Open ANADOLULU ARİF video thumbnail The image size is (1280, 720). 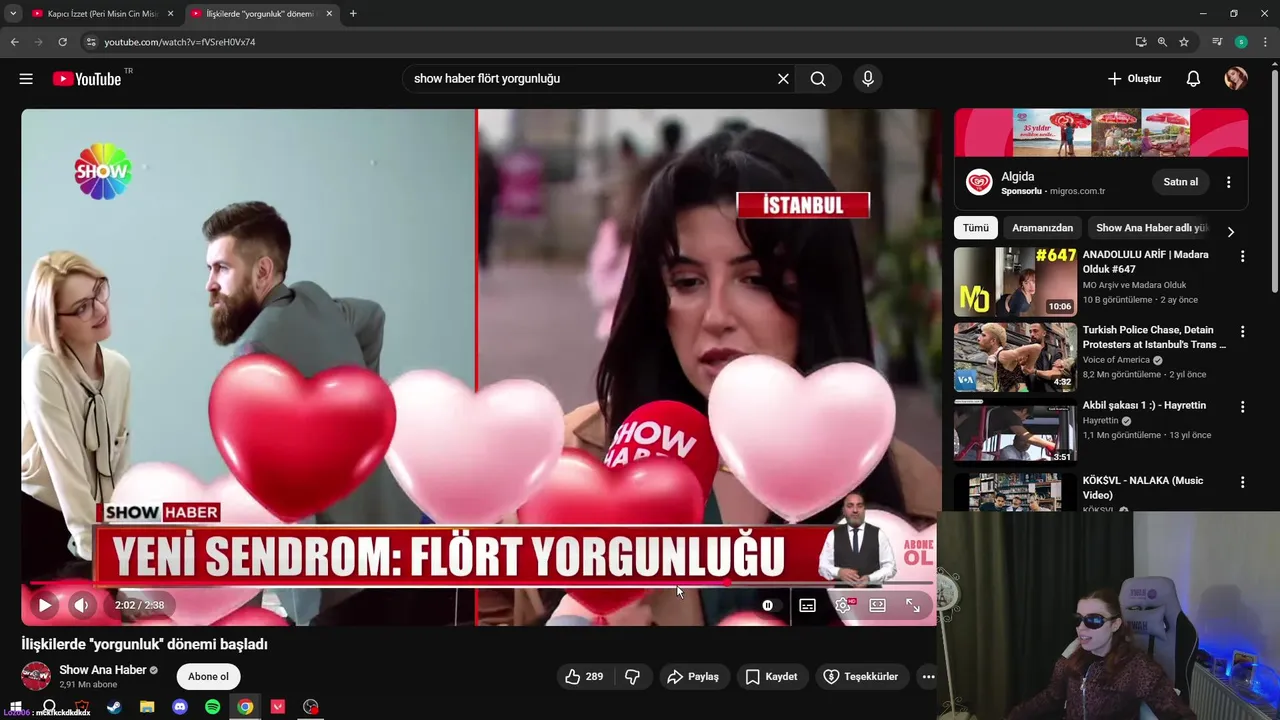[x=1015, y=282]
